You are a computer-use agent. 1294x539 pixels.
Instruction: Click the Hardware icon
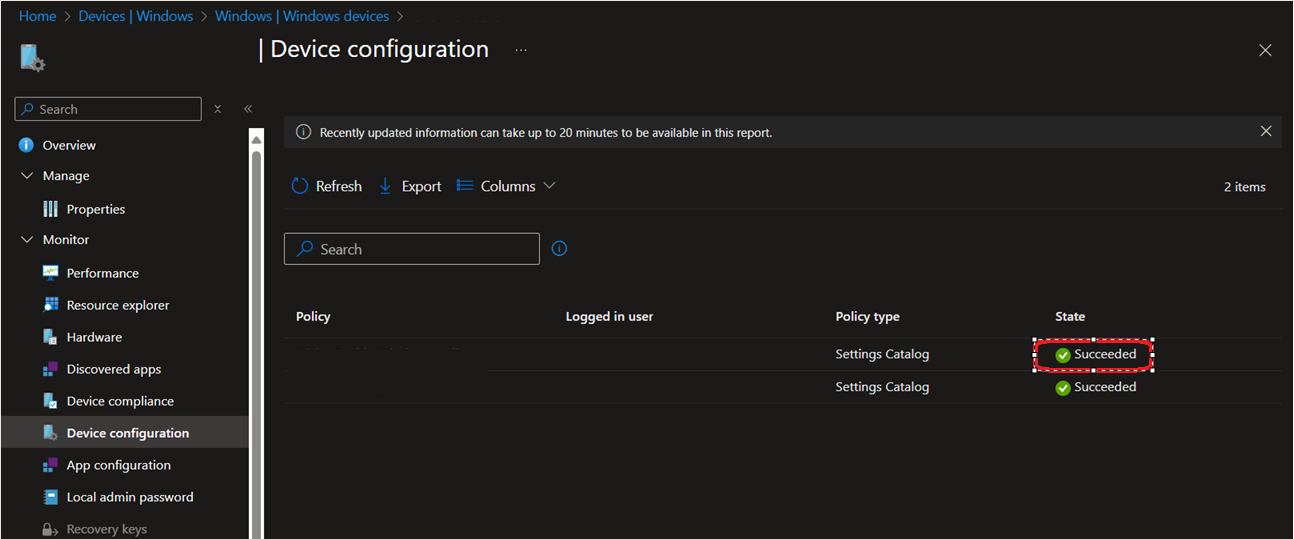(x=51, y=337)
